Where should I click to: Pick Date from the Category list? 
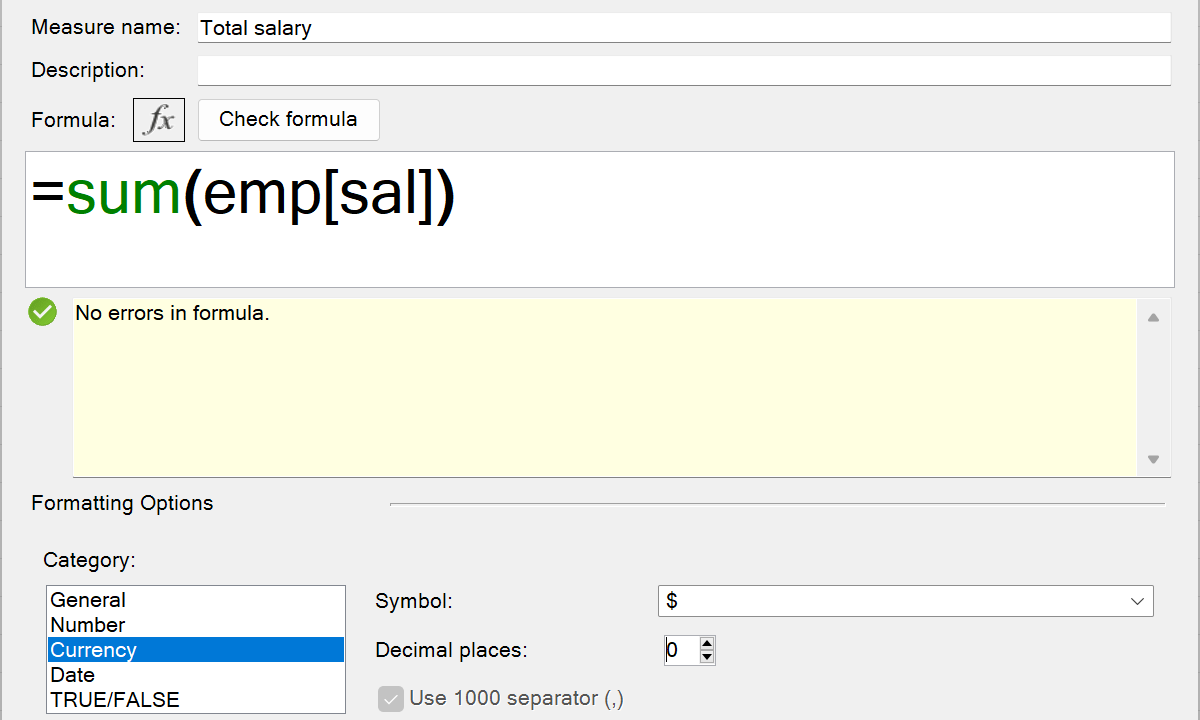pyautogui.click(x=72, y=675)
